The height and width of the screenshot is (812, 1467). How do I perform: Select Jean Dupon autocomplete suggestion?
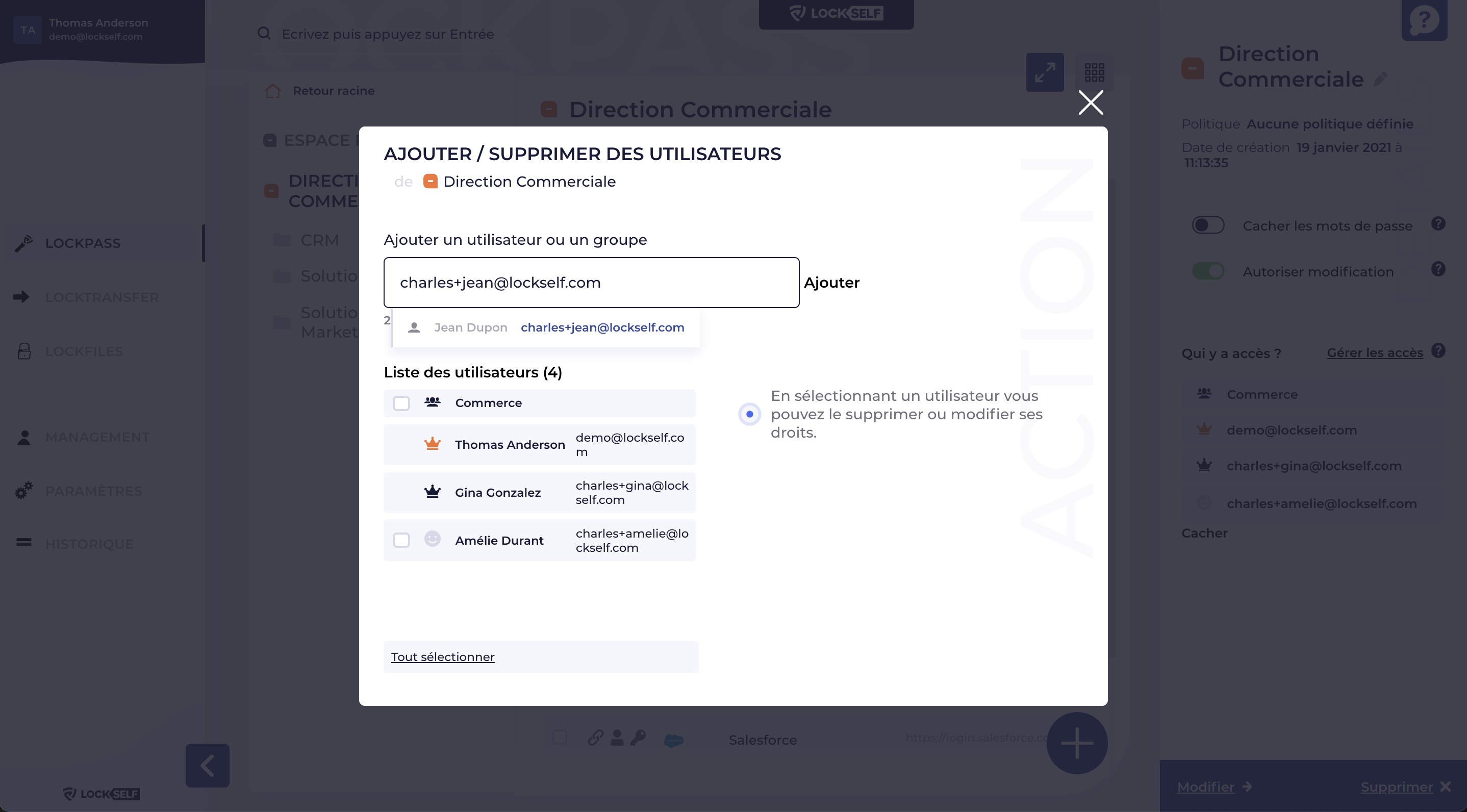(x=546, y=327)
